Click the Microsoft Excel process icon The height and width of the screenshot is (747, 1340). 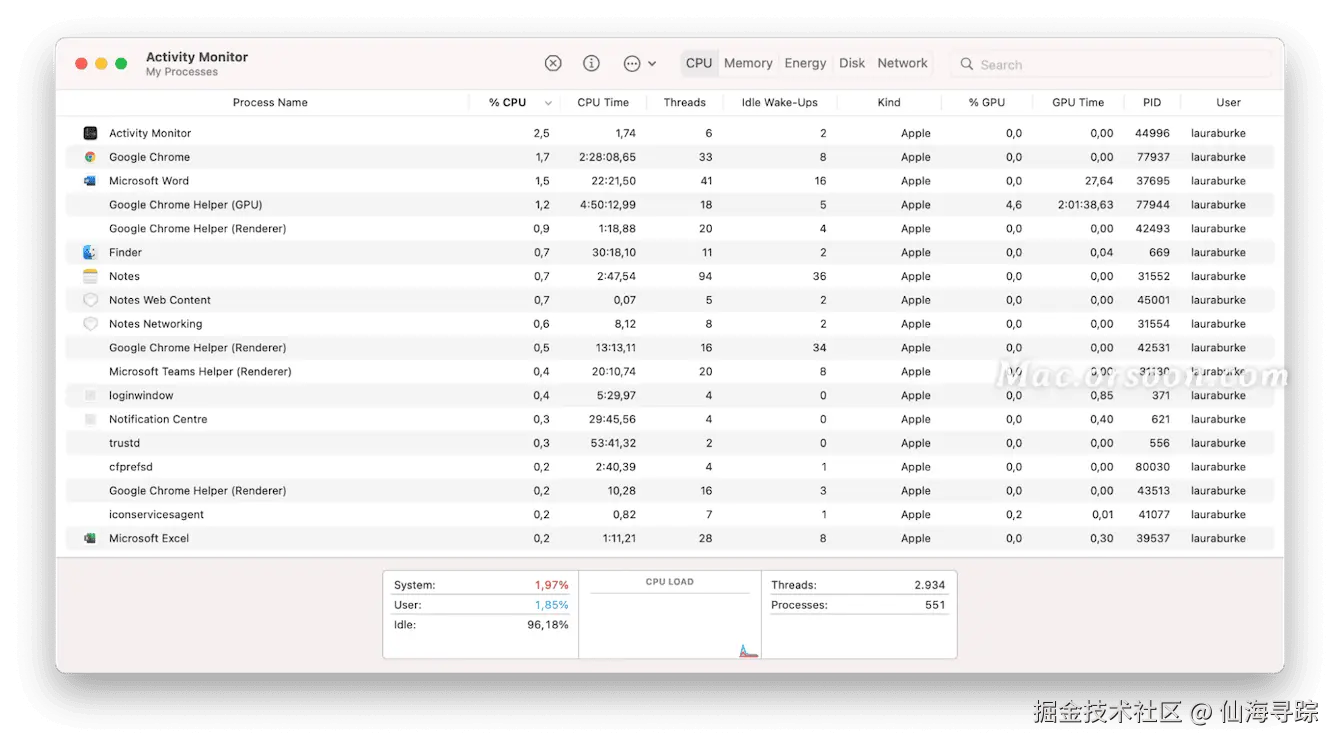coord(90,538)
